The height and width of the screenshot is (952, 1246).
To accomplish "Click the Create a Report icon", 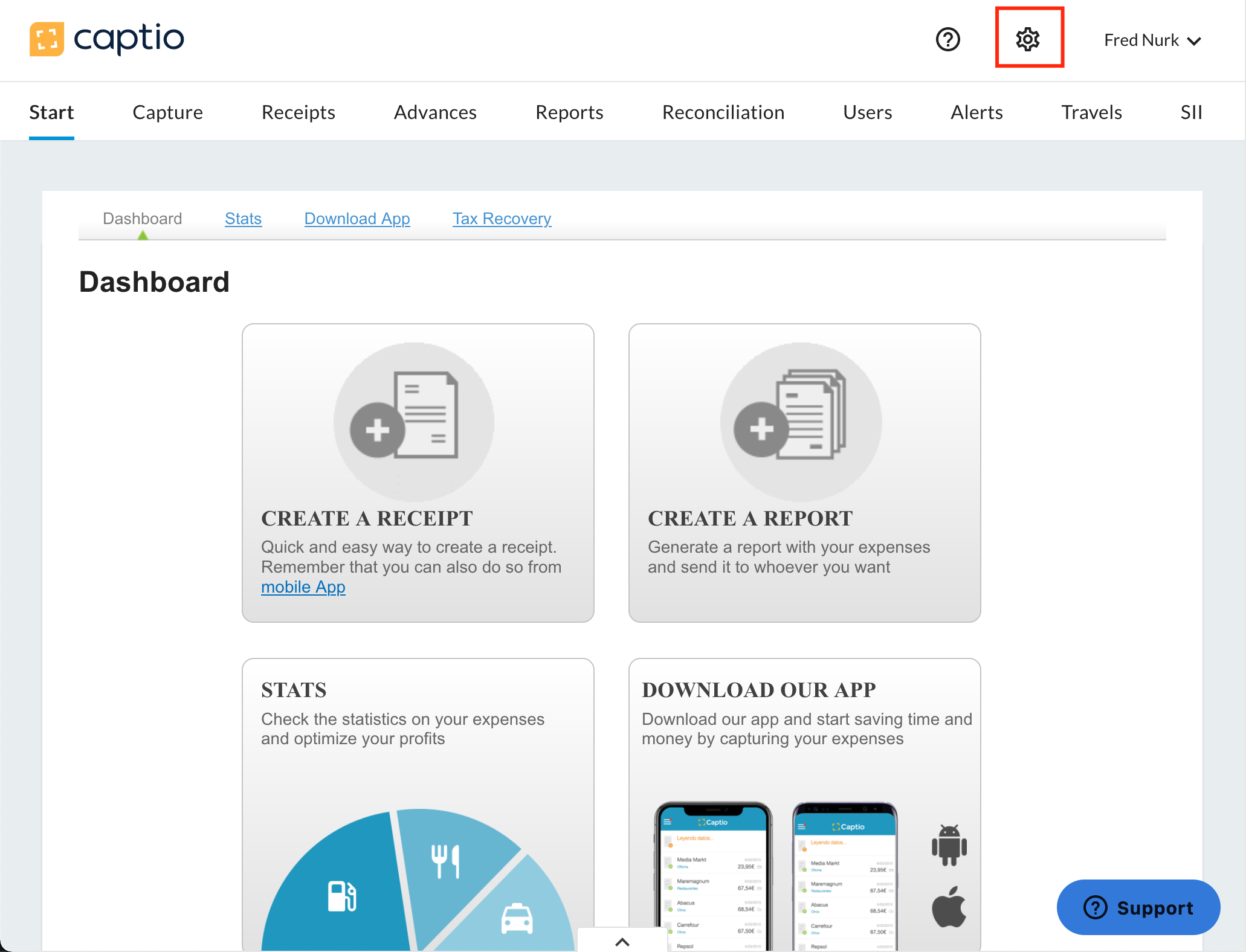I will click(801, 422).
